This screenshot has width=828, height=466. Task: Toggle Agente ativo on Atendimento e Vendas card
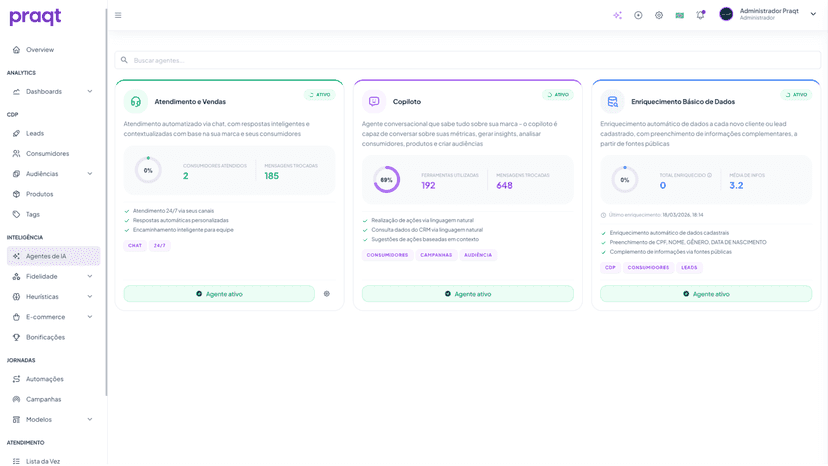(x=219, y=294)
